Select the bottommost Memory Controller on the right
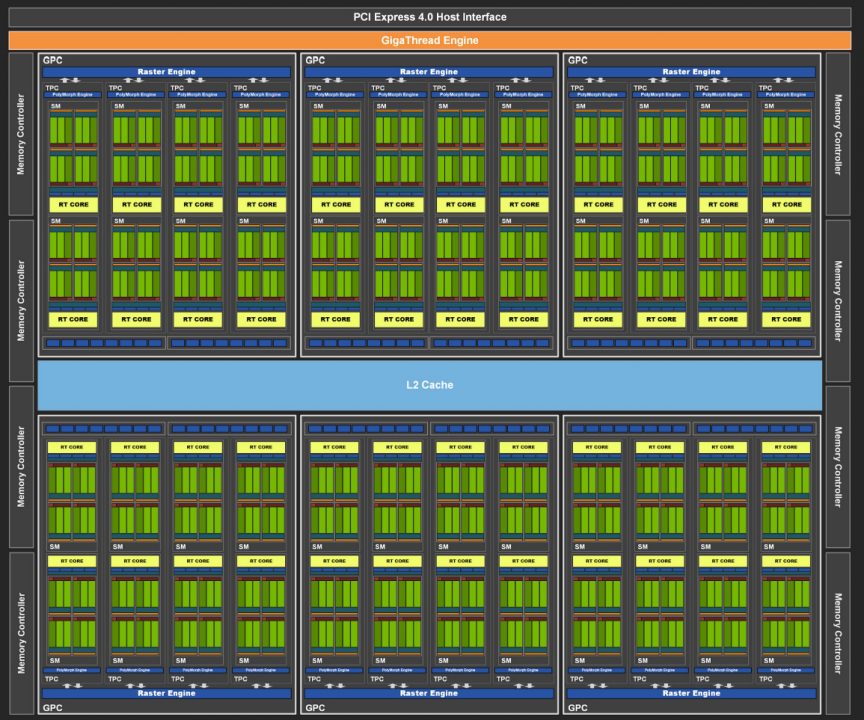 839,633
